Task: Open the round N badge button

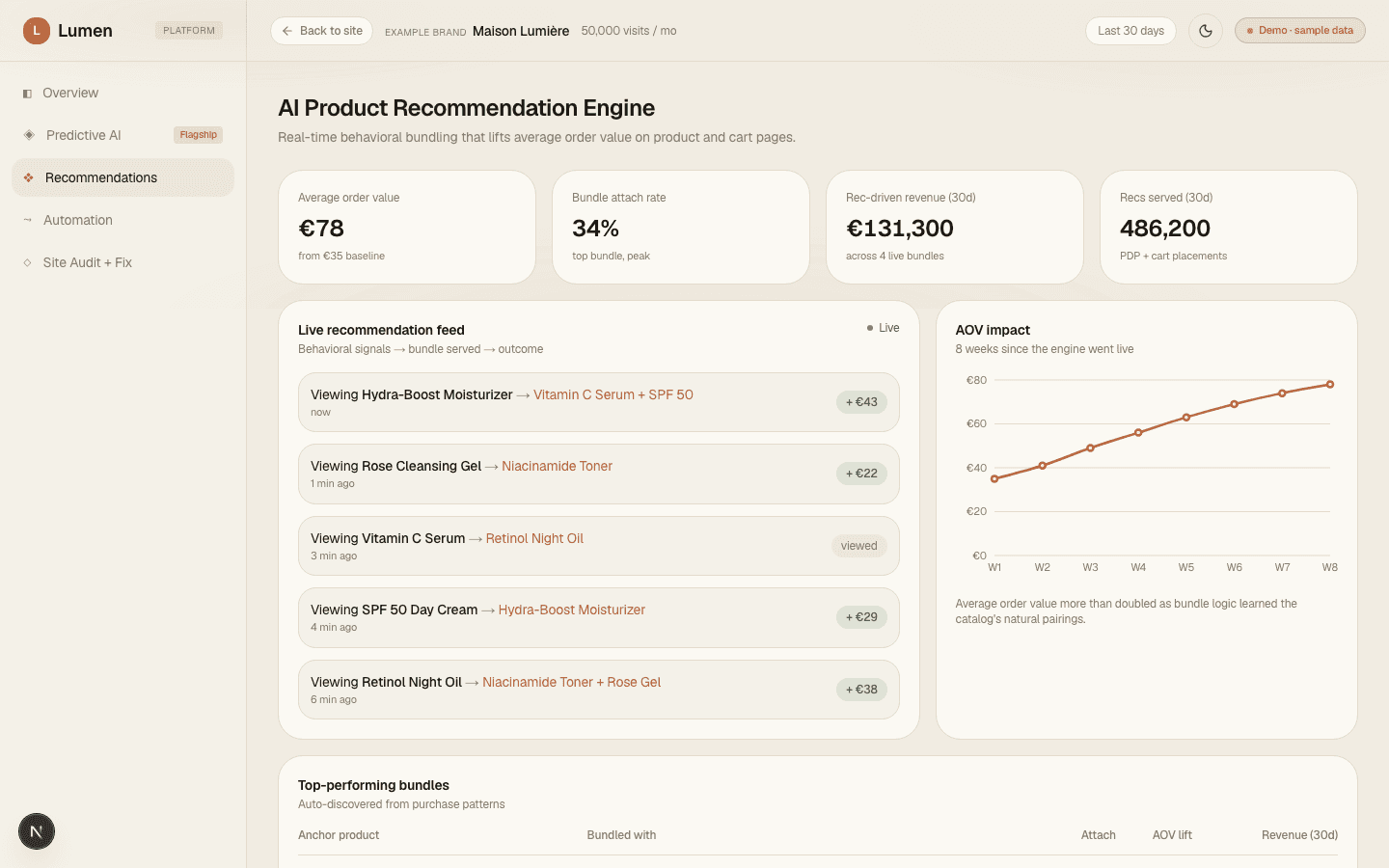Action: 37,831
